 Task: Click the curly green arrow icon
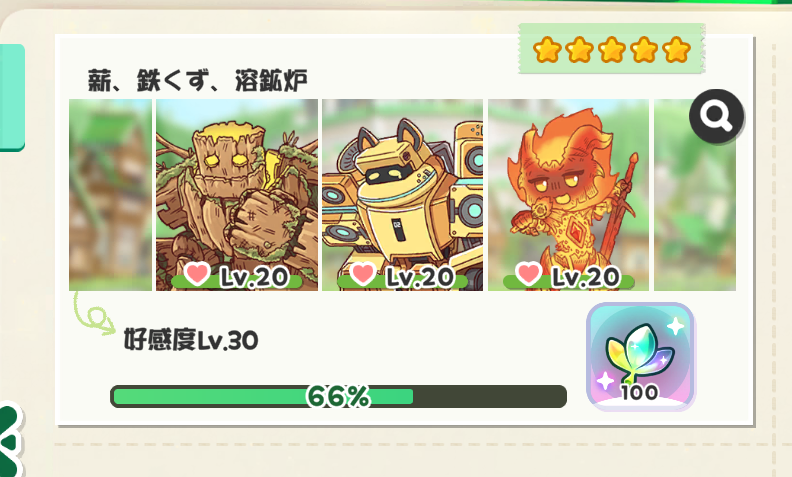(94, 313)
